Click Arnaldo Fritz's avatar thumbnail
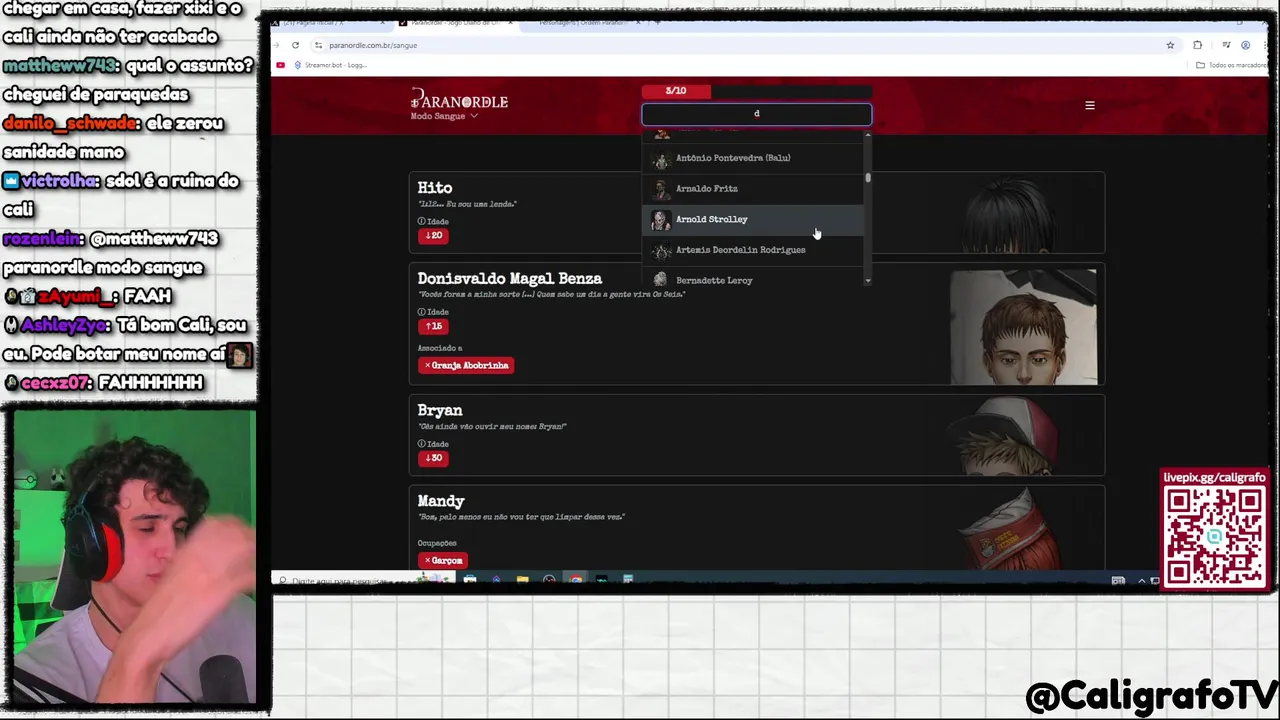Viewport: 1280px width, 720px height. point(660,188)
